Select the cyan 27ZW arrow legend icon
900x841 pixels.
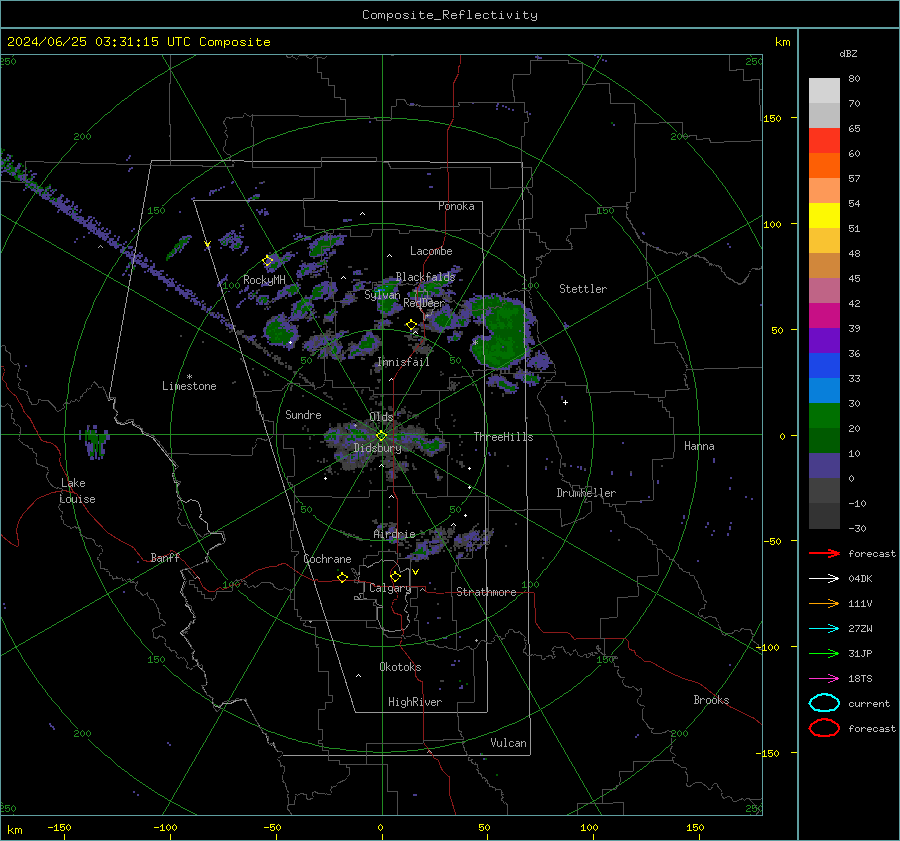click(x=824, y=629)
